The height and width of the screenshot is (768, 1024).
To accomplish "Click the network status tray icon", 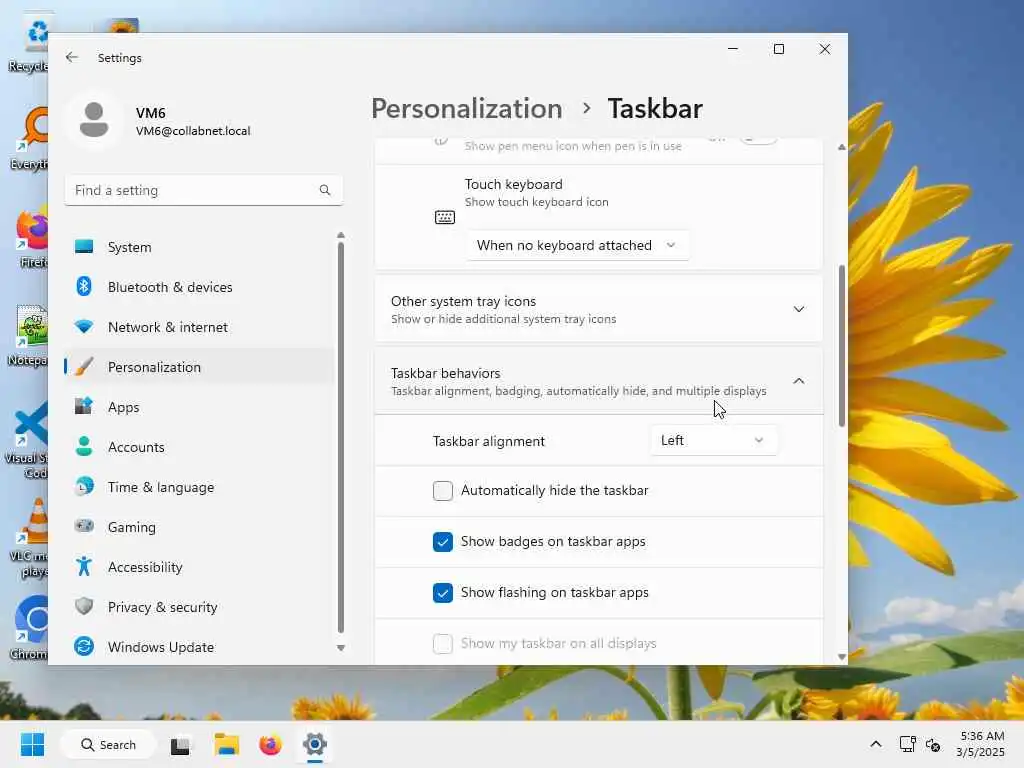I will coord(907,744).
